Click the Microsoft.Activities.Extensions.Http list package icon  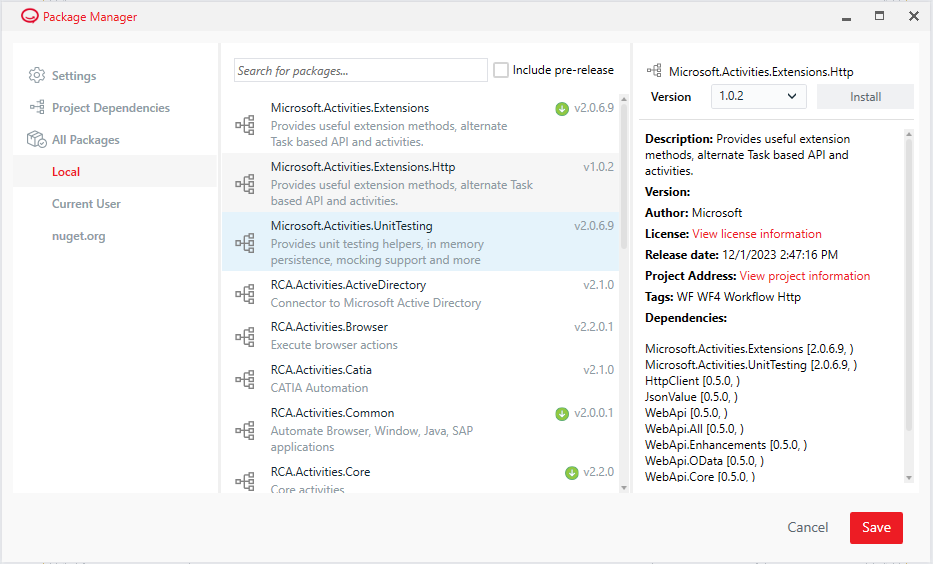pyautogui.click(x=245, y=184)
